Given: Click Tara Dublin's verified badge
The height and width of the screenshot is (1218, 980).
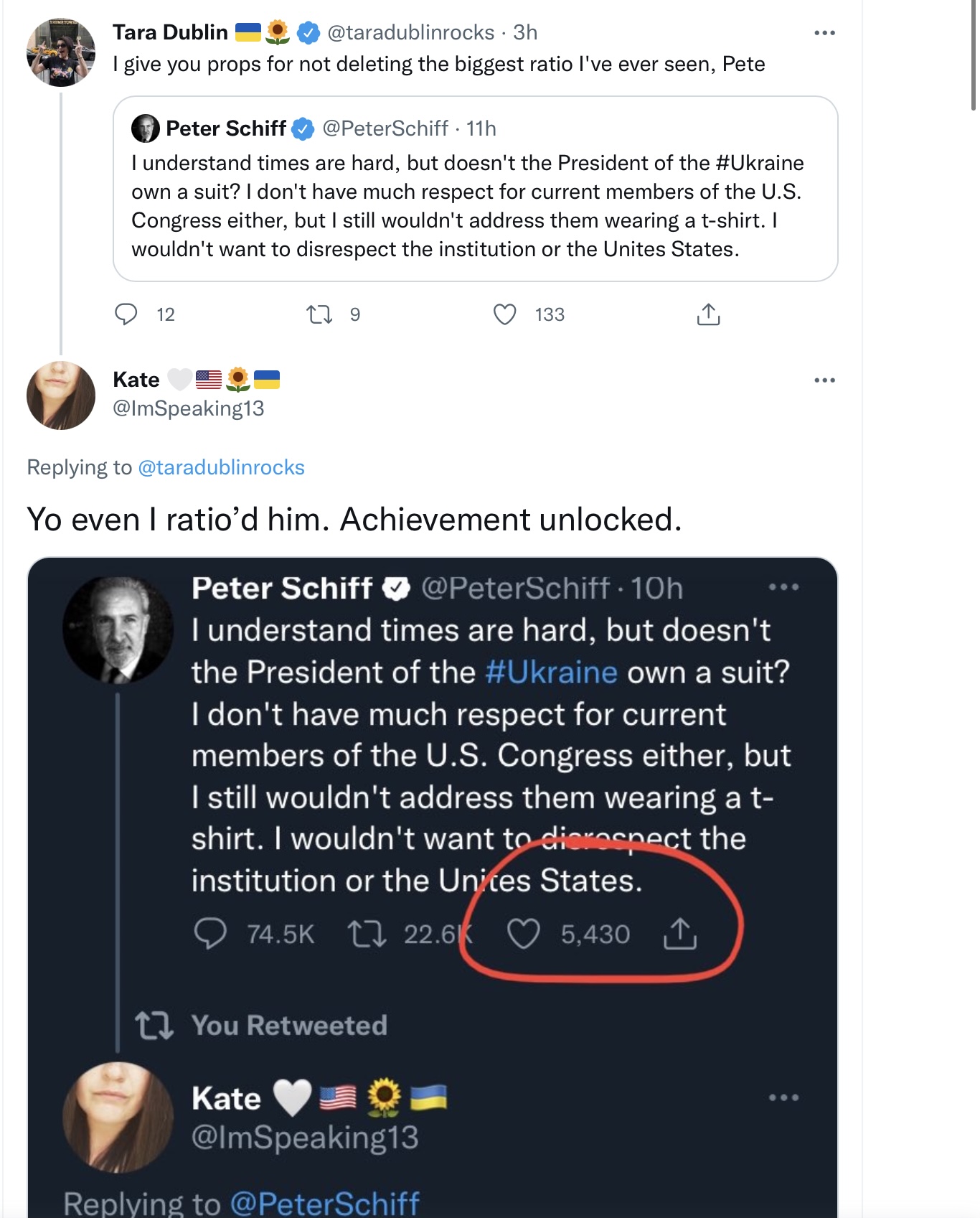Looking at the screenshot, I should (x=308, y=32).
